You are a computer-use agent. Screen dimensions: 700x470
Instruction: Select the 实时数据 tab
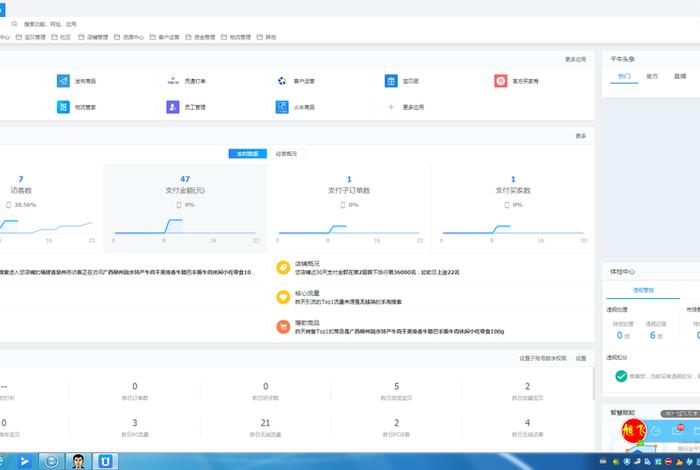click(x=247, y=154)
